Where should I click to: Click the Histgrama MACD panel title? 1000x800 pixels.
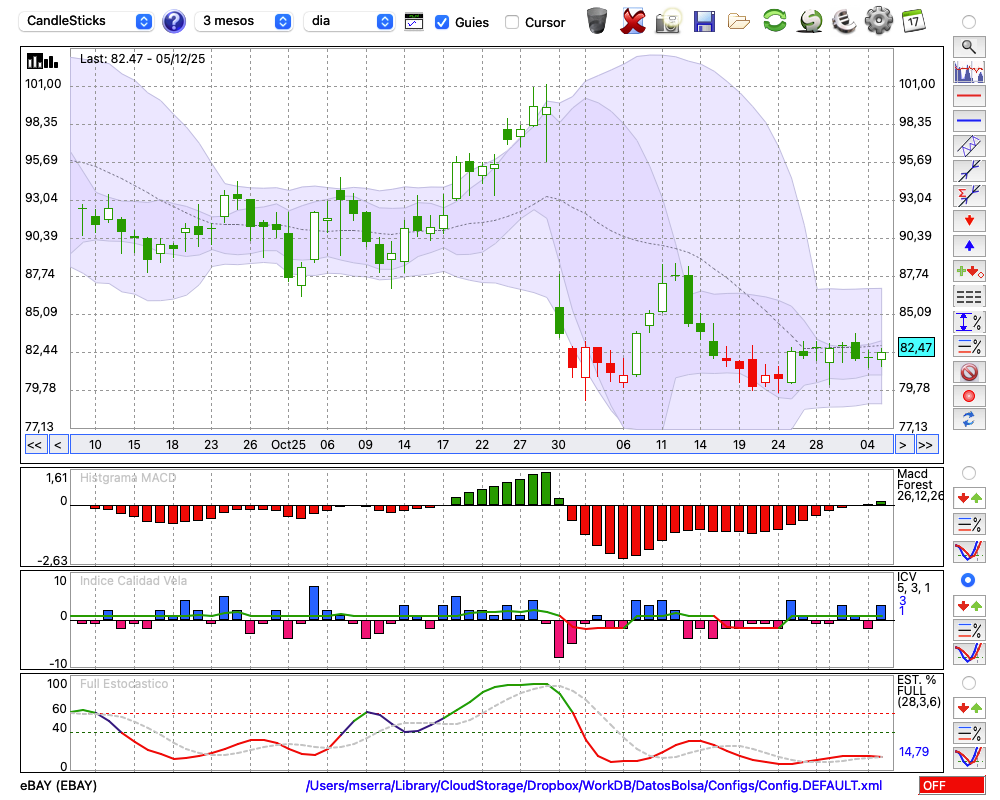pyautogui.click(x=128, y=478)
